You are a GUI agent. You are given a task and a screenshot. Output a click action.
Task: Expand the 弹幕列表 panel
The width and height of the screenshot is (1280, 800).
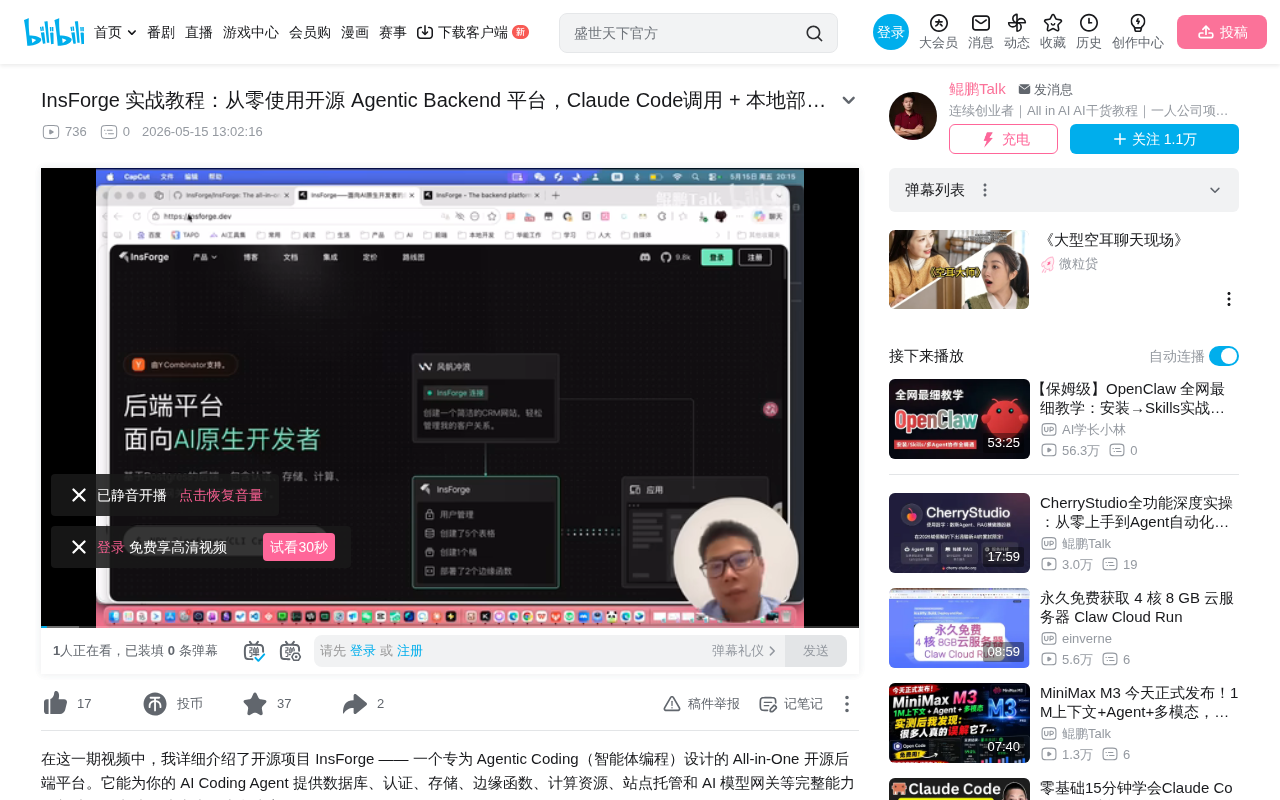(1215, 190)
